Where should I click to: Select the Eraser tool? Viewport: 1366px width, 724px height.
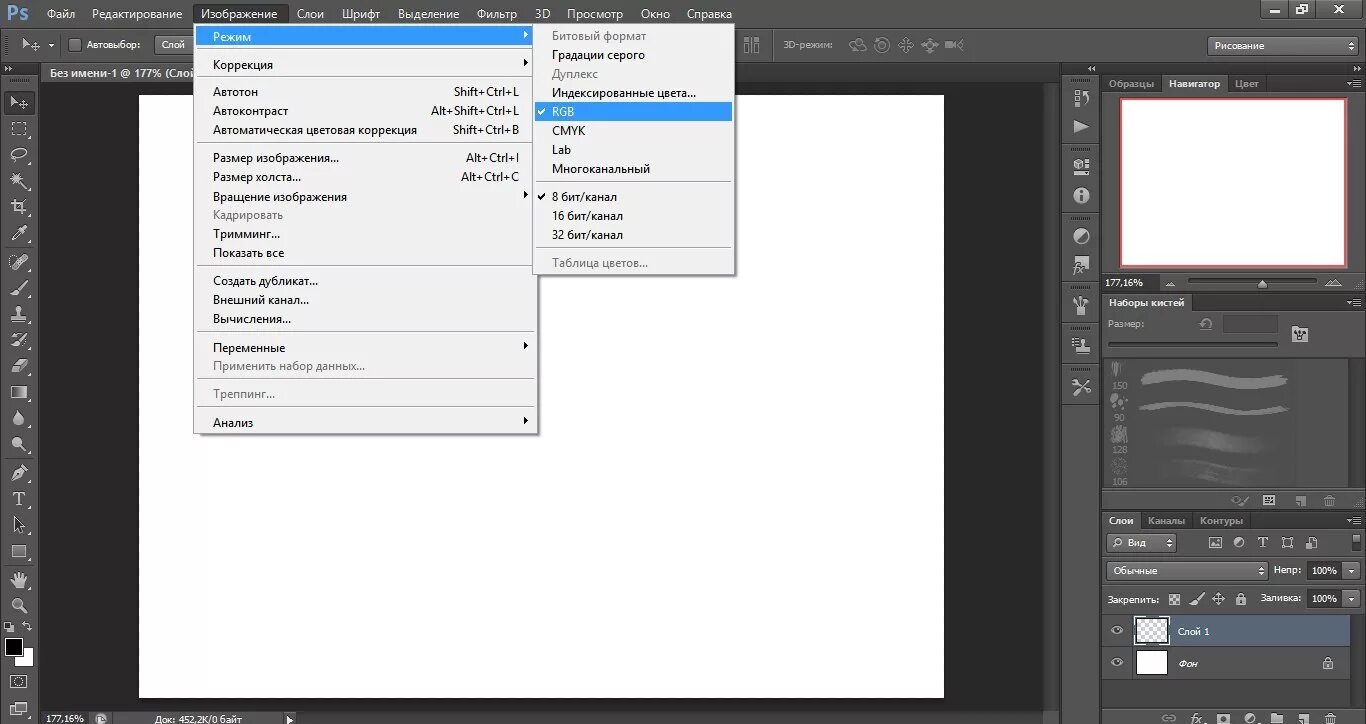tap(19, 366)
